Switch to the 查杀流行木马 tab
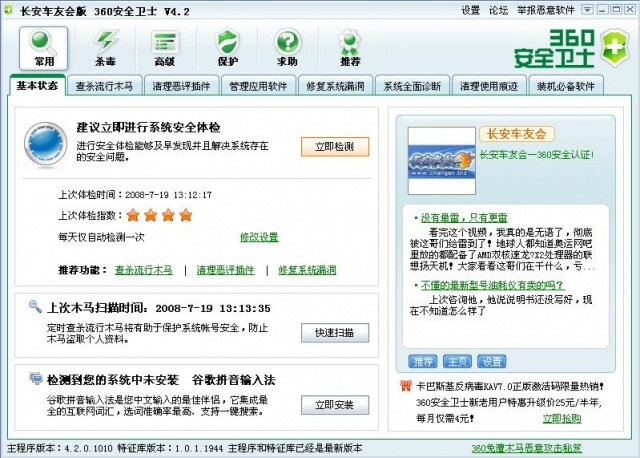Viewport: 640px width, 458px height. tap(104, 86)
